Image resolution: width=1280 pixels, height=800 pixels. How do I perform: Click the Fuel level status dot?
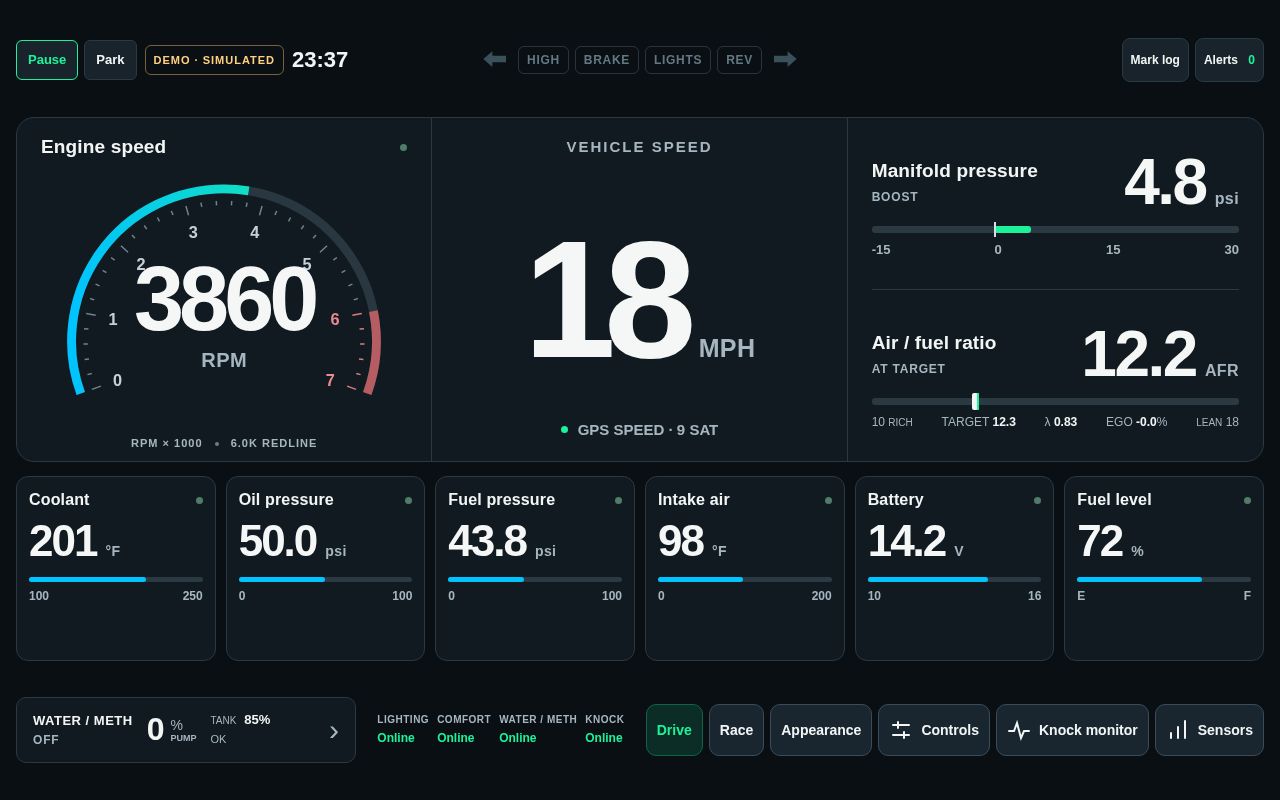(1247, 500)
